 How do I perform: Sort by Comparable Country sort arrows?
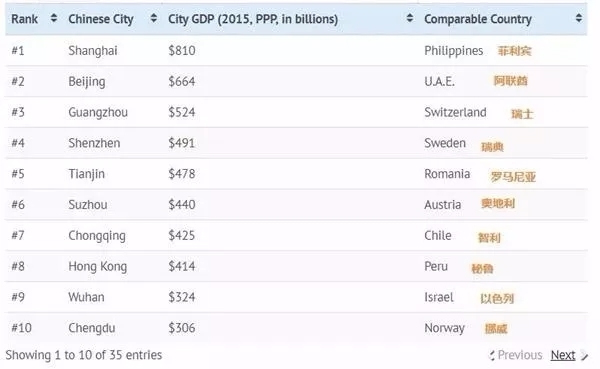[579, 18]
